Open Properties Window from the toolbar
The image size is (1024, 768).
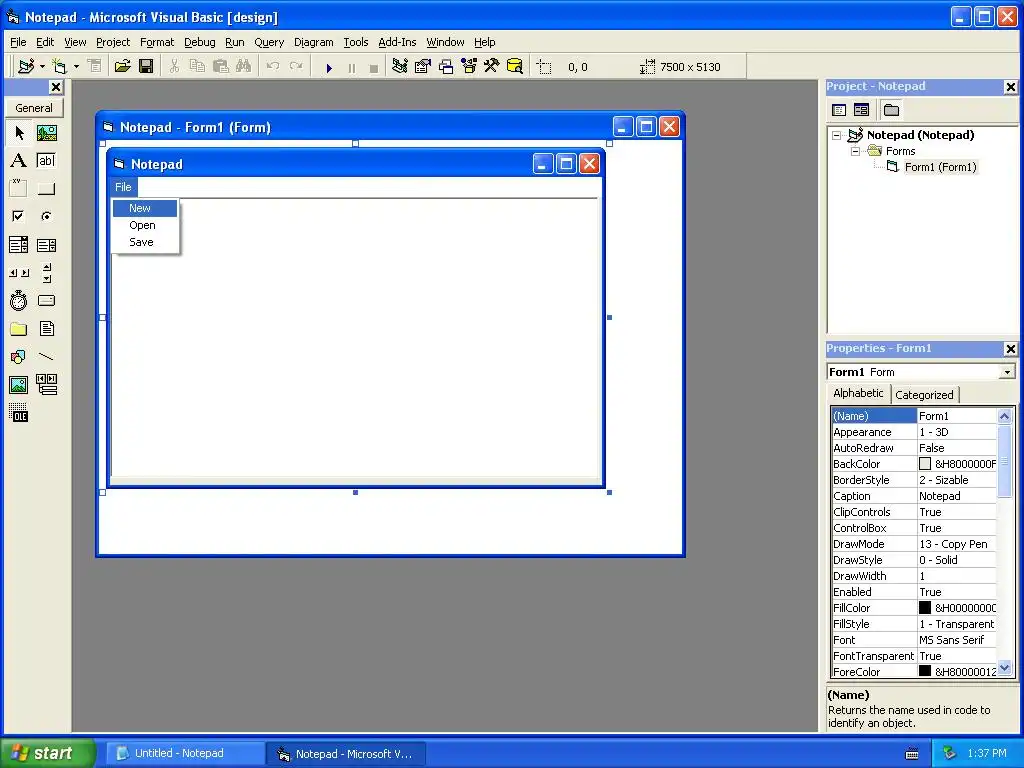[423, 66]
